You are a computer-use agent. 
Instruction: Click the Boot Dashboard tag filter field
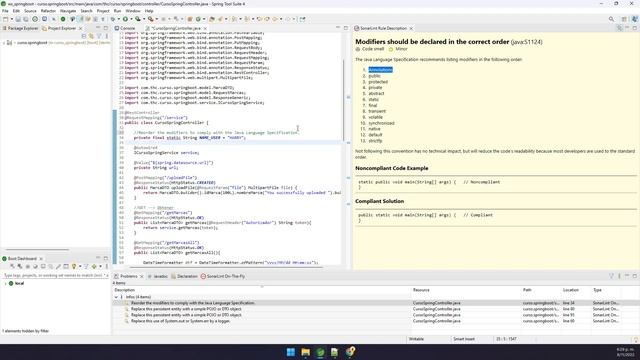pos(56,276)
